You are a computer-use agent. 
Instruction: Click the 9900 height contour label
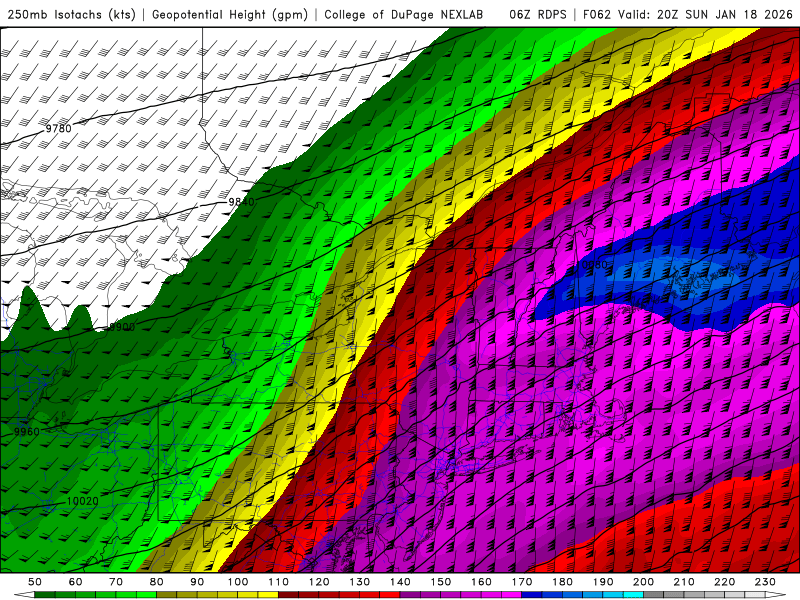122,327
